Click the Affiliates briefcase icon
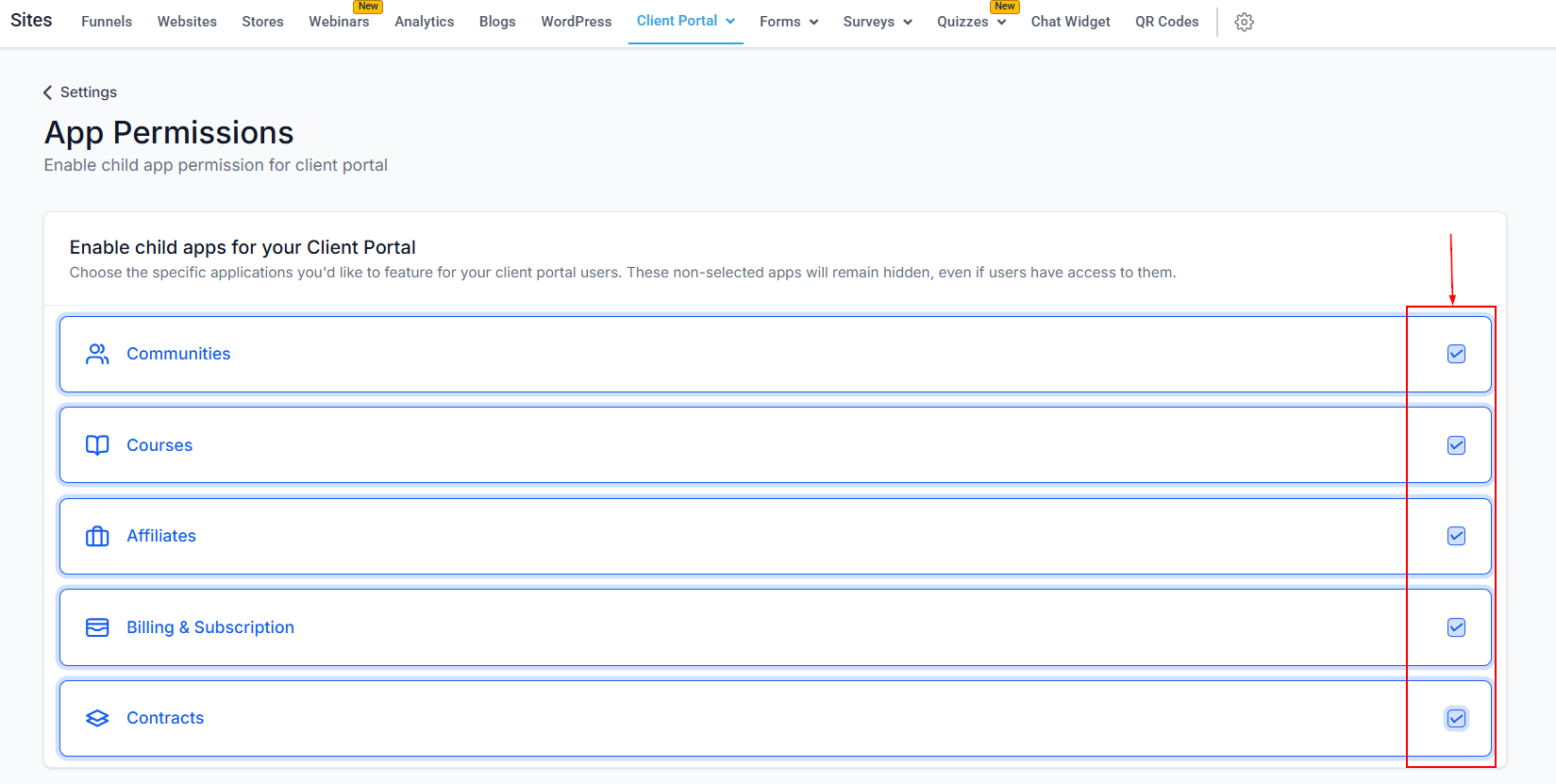This screenshot has width=1556, height=784. [97, 536]
